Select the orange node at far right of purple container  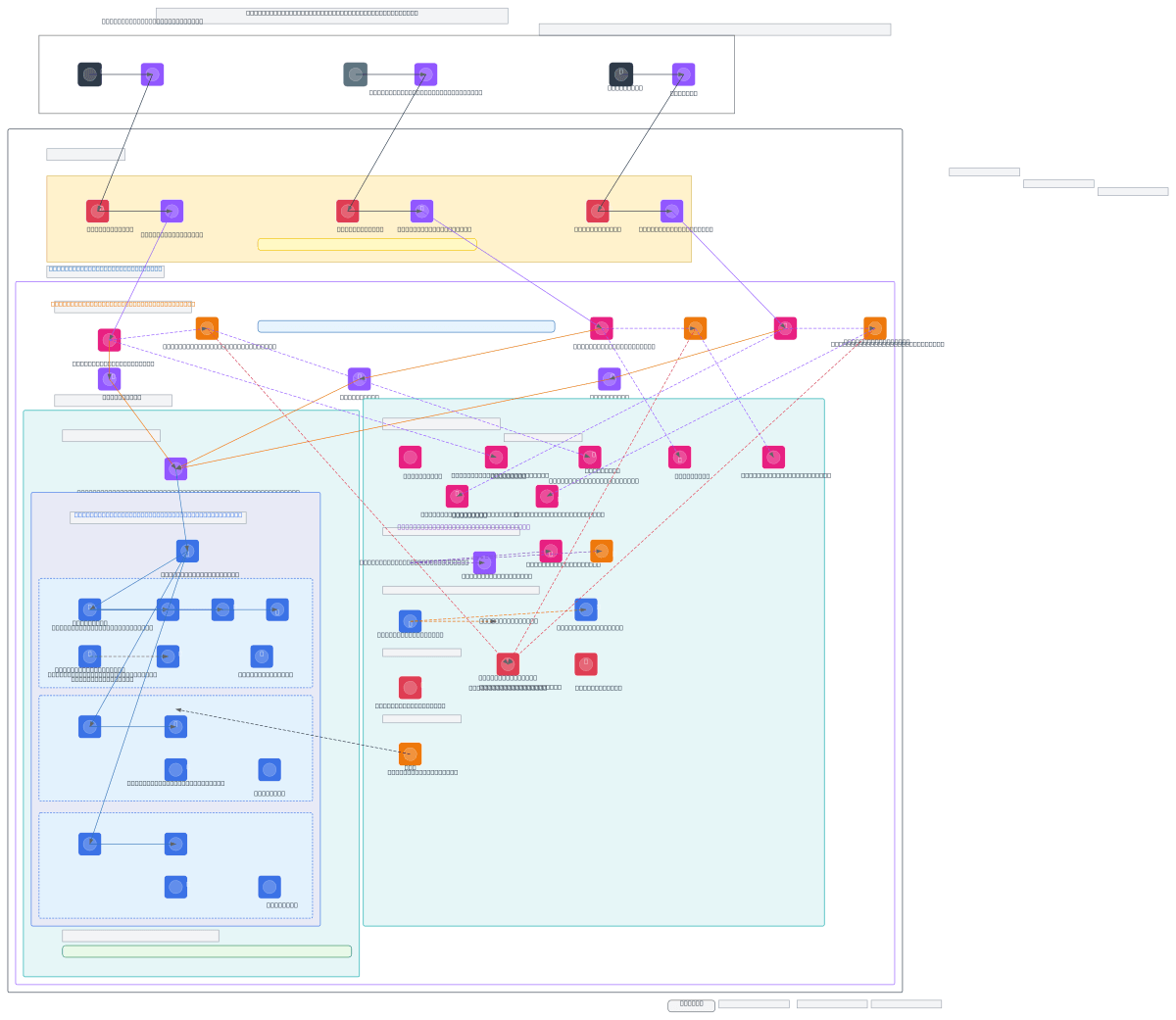click(x=874, y=328)
